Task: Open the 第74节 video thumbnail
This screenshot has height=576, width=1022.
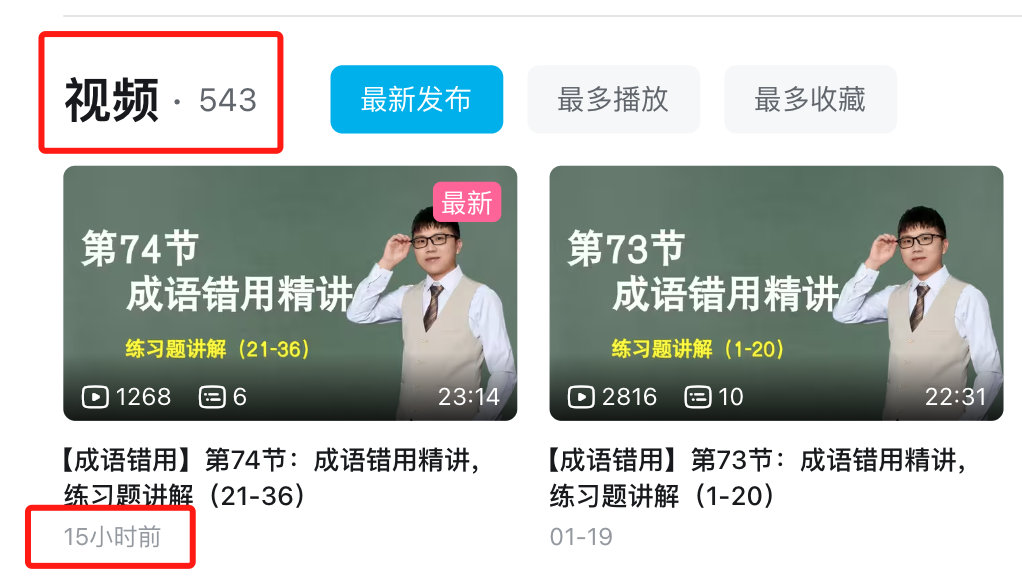Action: 290,293
